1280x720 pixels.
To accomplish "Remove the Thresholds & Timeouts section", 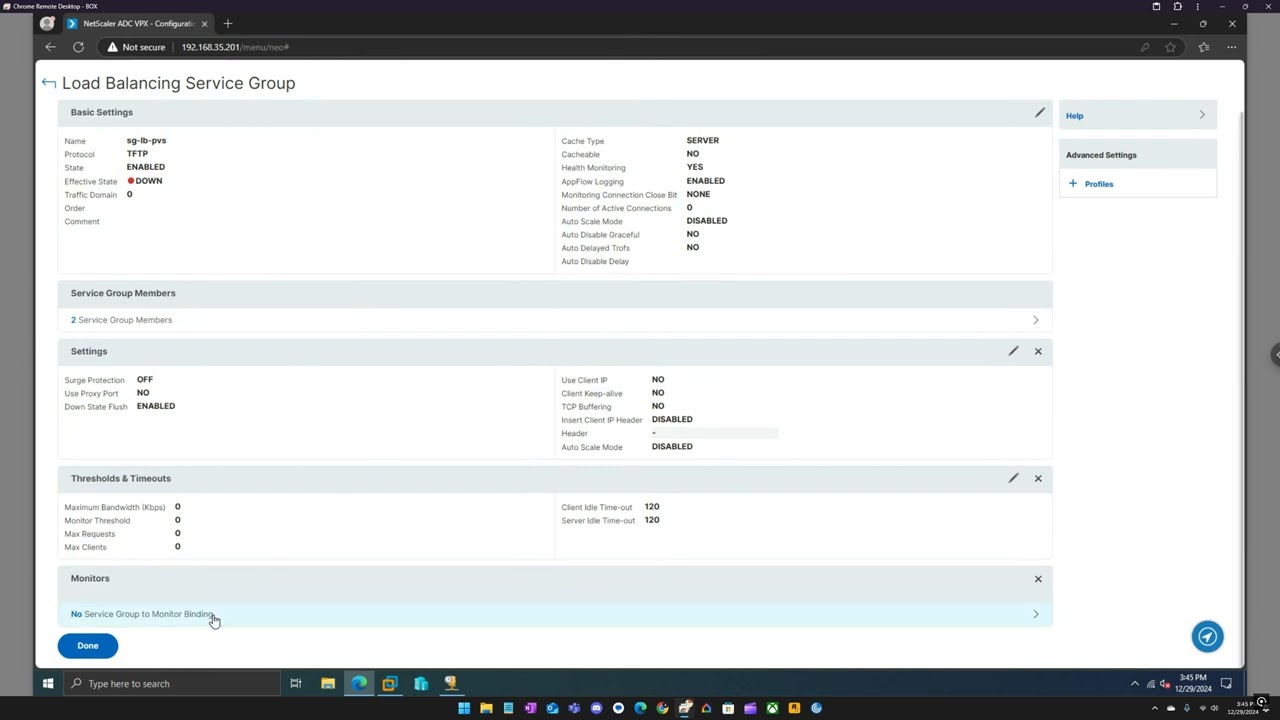I will coord(1038,478).
